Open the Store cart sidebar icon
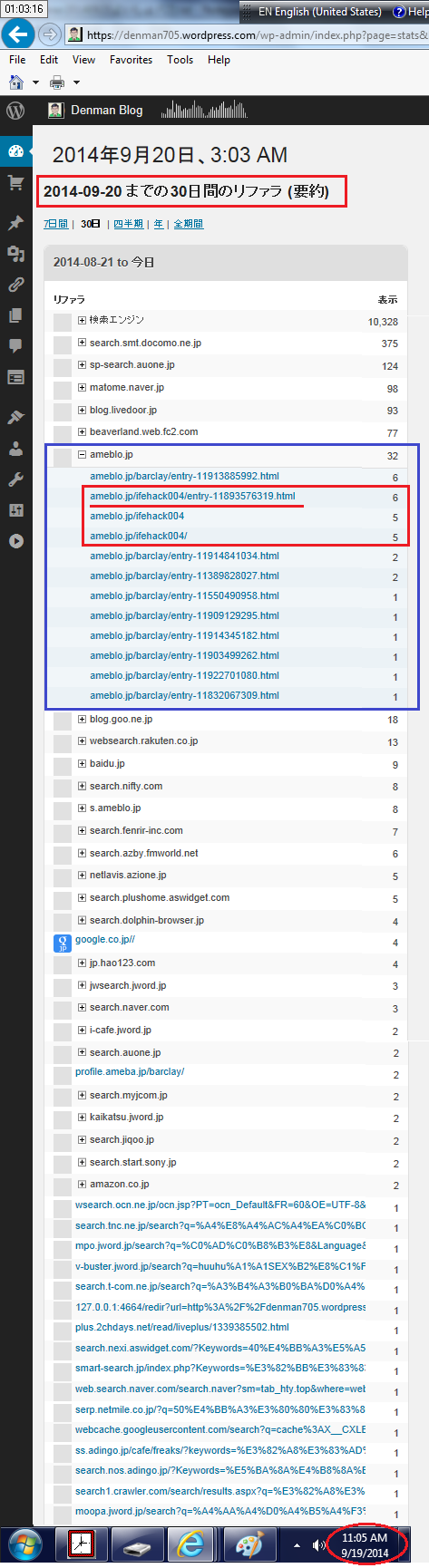Screen dimensions: 429x1568 (15, 183)
